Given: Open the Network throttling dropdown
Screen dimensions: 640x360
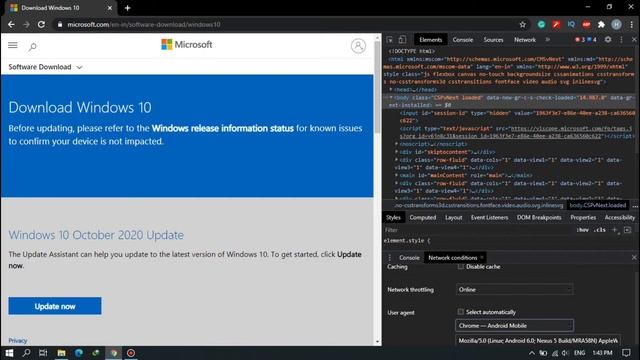Looking at the screenshot, I should click(x=514, y=289).
